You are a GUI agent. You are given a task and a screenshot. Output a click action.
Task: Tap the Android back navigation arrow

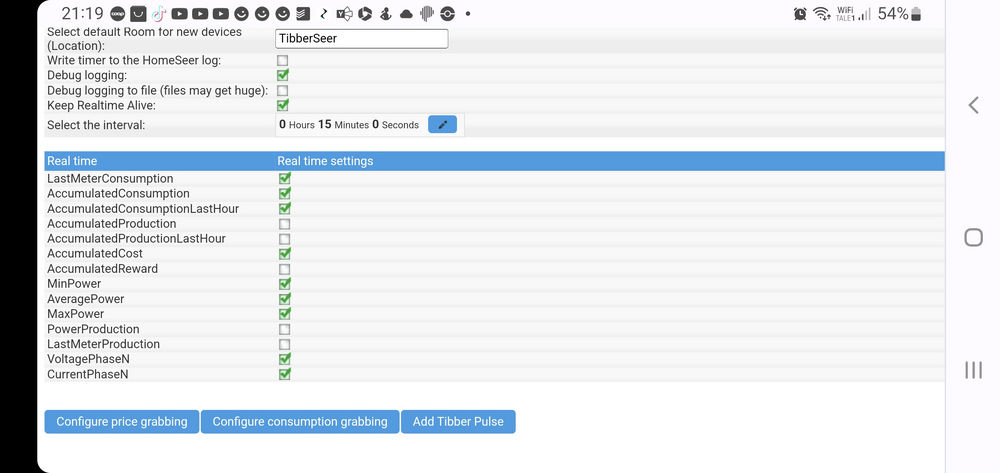click(973, 105)
